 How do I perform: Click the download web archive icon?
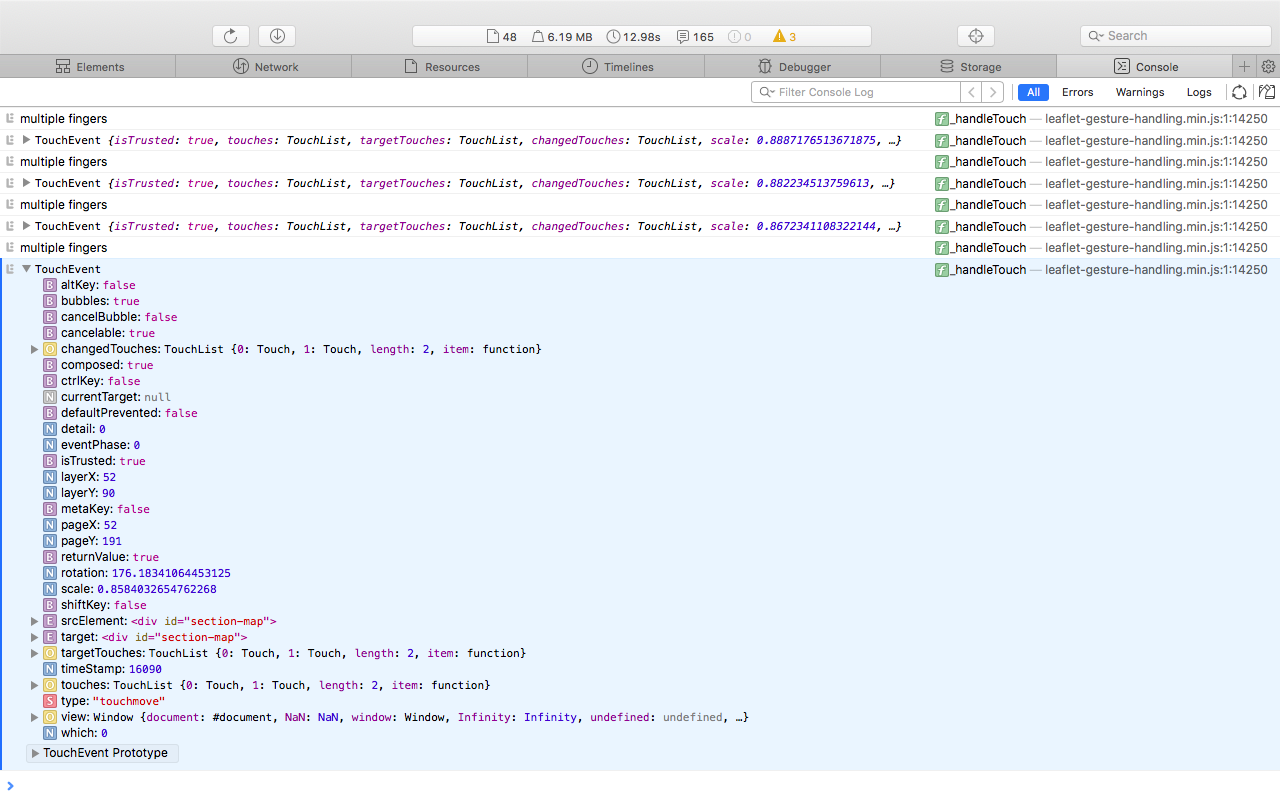pyautogui.click(x=276, y=35)
